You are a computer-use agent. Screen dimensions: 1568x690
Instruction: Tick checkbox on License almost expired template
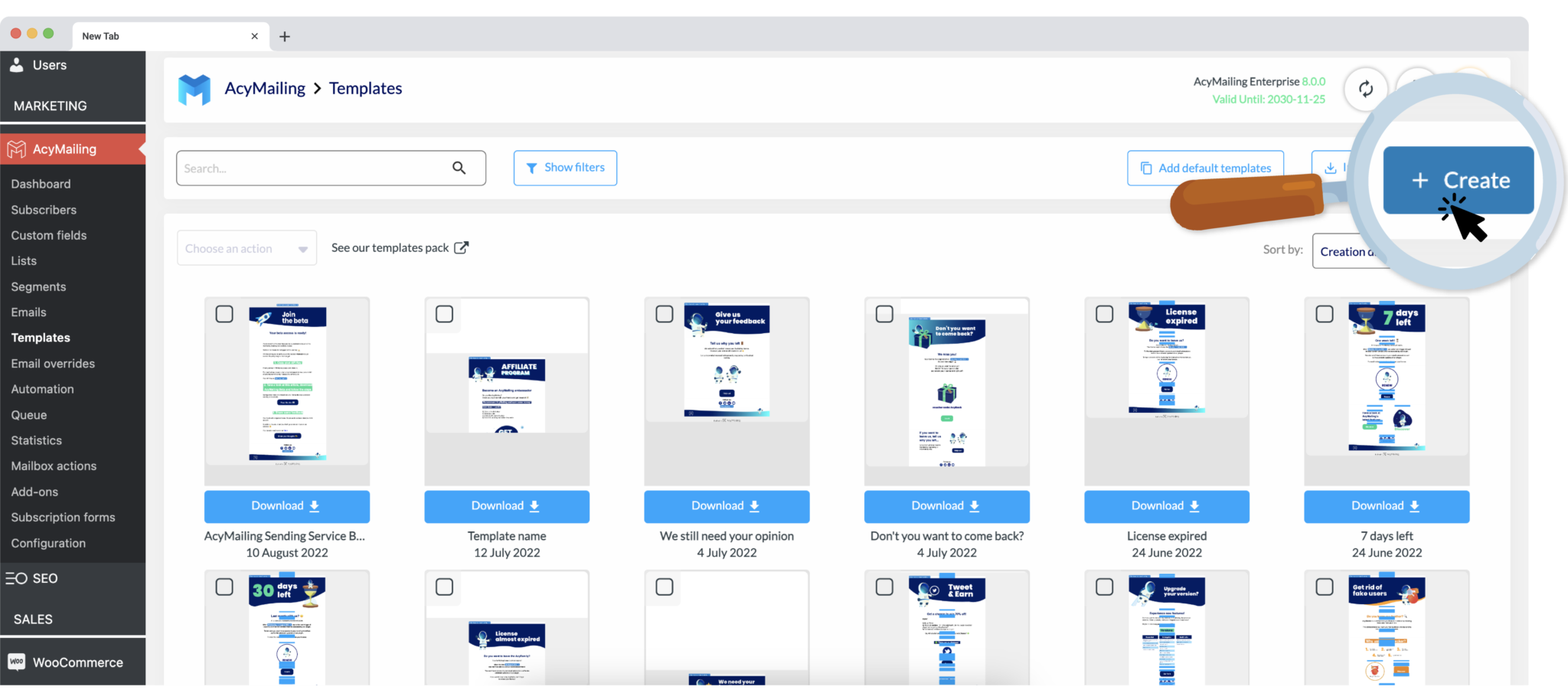[444, 587]
